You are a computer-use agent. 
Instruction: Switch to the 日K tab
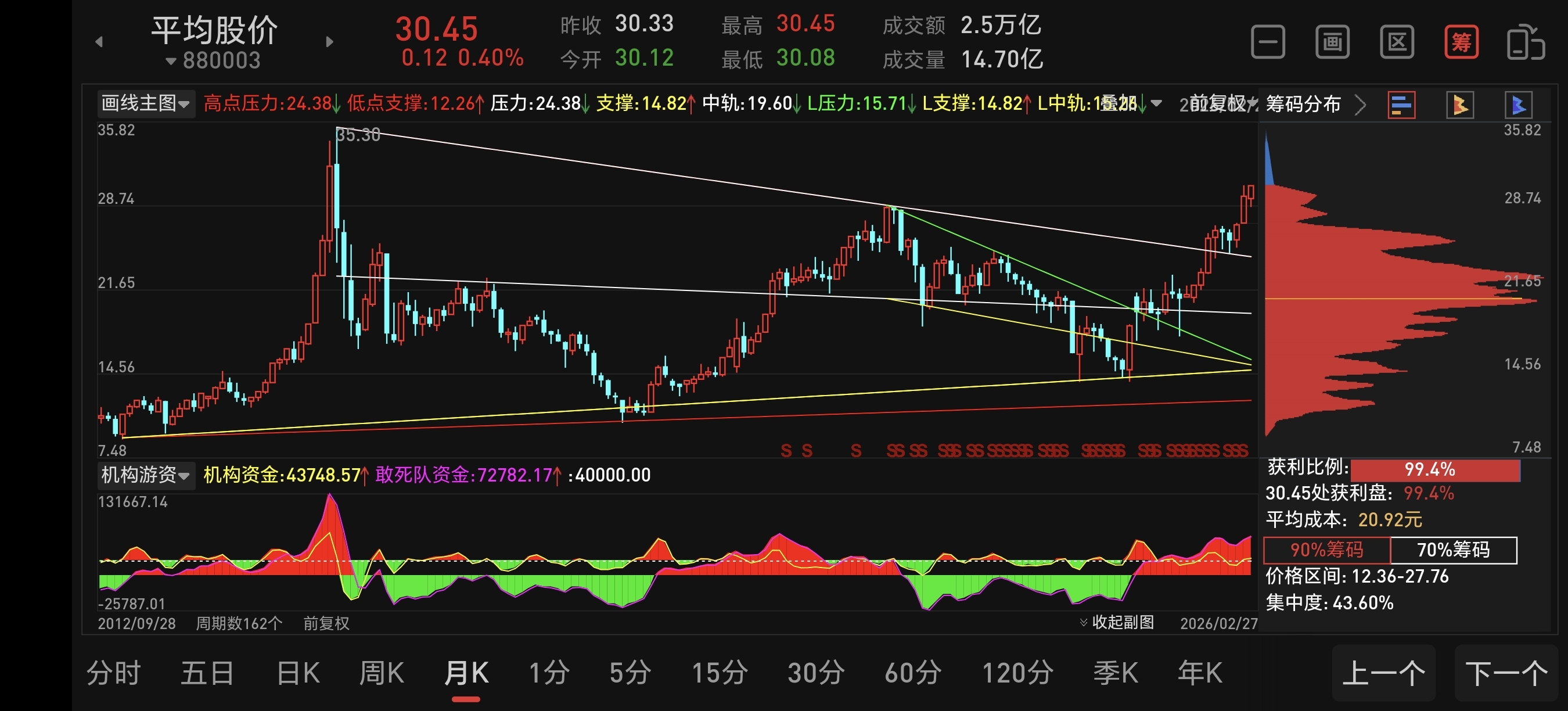[298, 673]
